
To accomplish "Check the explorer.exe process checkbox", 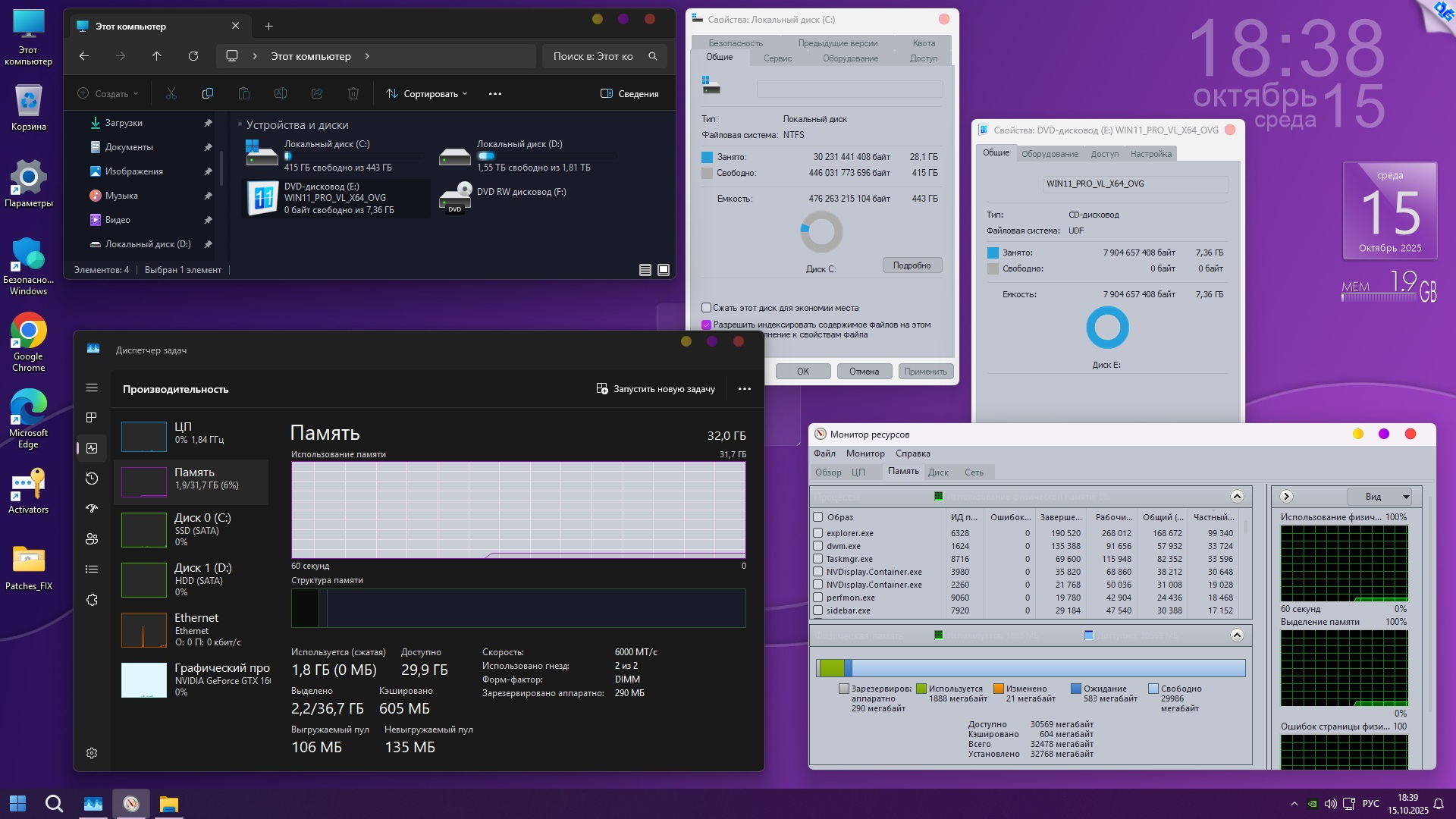I will [x=818, y=533].
